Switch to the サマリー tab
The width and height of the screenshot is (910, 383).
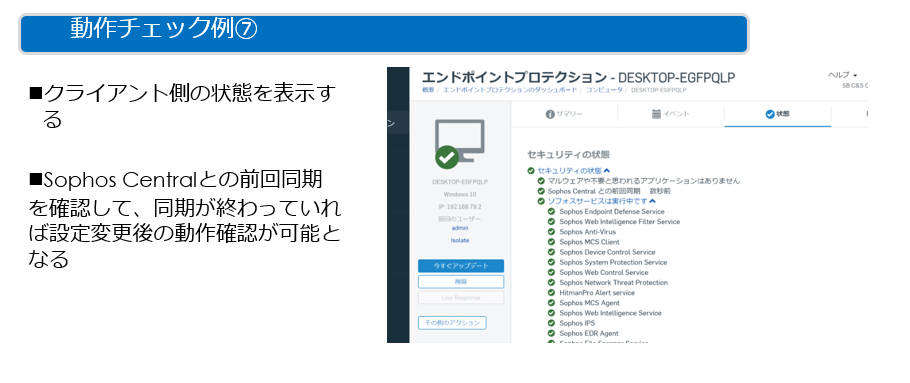564,114
